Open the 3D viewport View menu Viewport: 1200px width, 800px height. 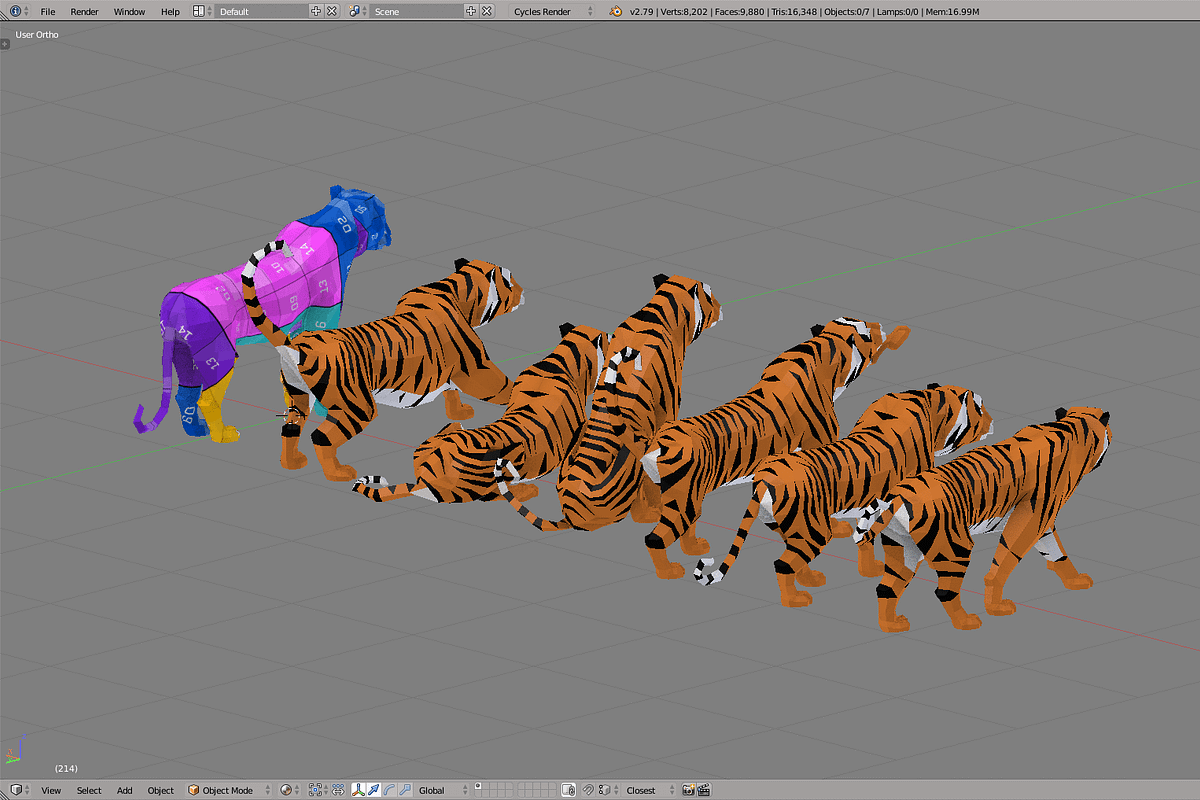(x=51, y=790)
